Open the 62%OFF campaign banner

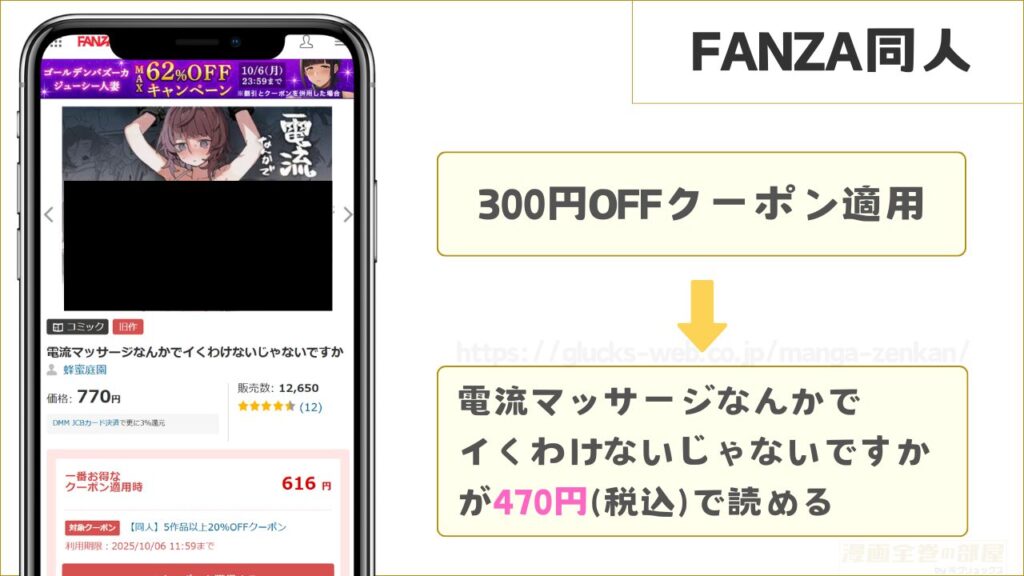click(197, 79)
